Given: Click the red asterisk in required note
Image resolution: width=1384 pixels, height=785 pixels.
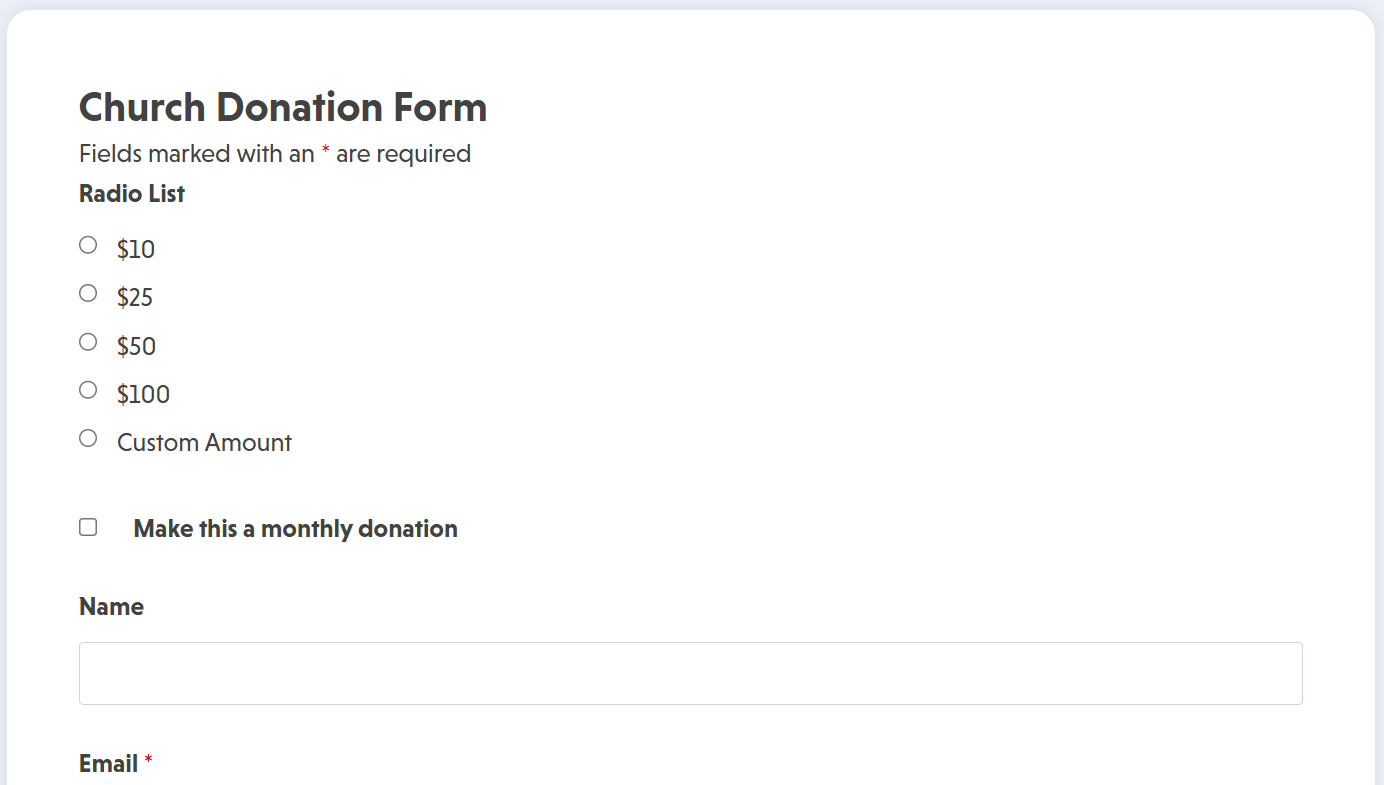Looking at the screenshot, I should pos(325,152).
